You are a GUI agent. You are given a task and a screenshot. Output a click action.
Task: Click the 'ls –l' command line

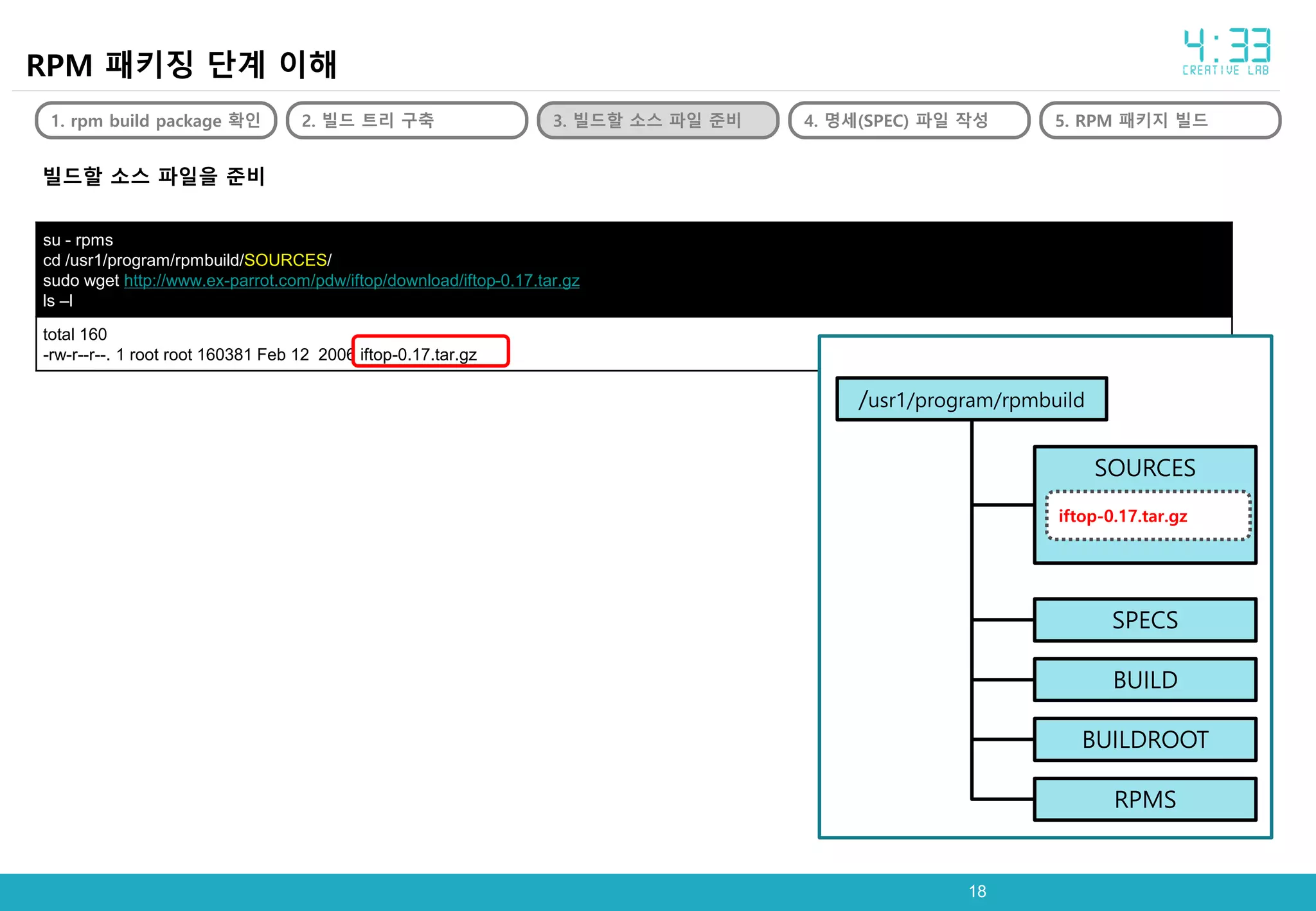coord(58,301)
